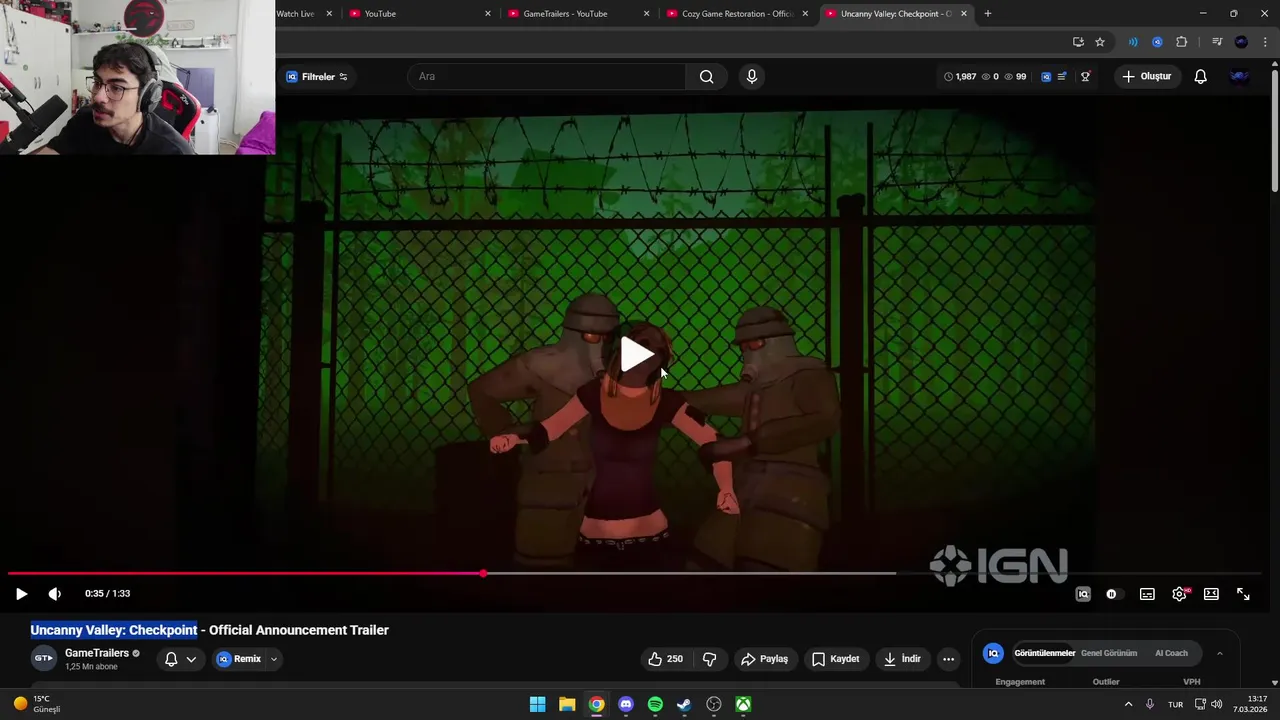
Task: Click the 1,987 clock statistic
Action: tap(960, 77)
